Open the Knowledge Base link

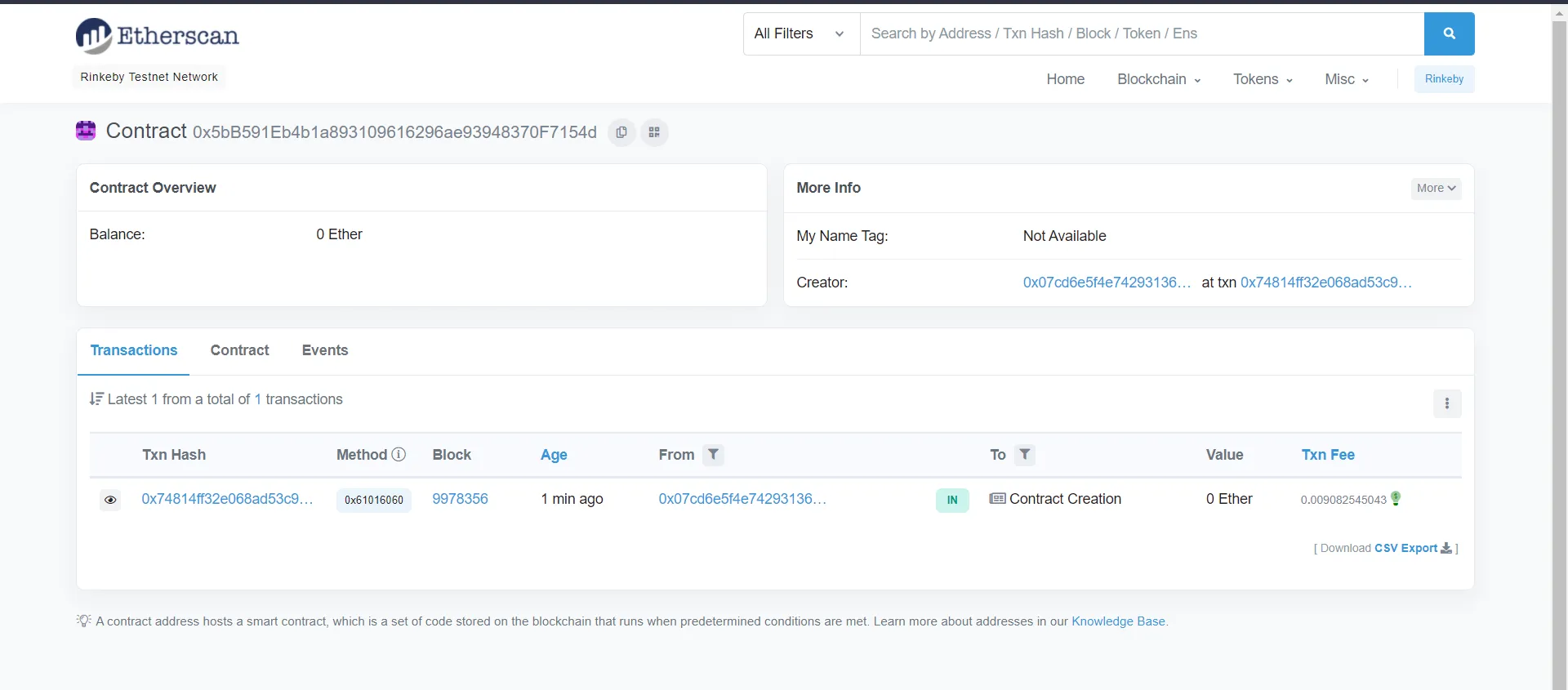click(x=1118, y=621)
